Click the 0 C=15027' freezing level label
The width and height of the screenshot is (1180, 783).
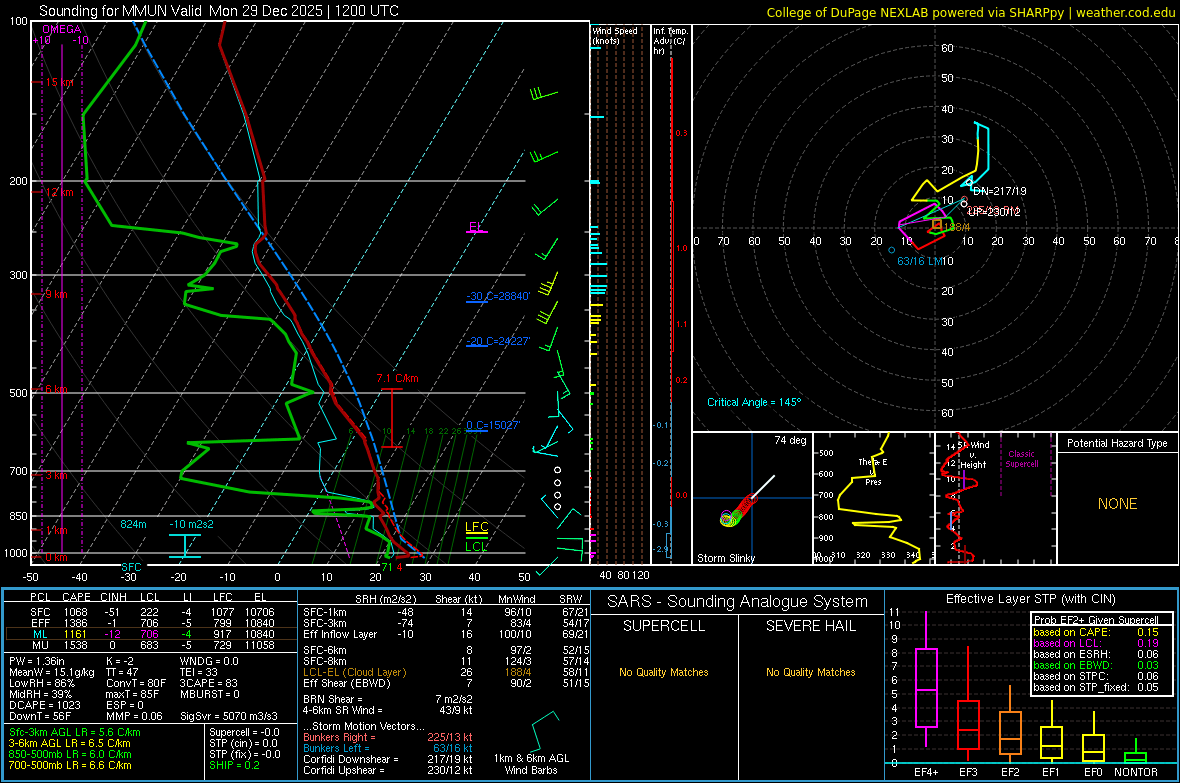pyautogui.click(x=493, y=425)
